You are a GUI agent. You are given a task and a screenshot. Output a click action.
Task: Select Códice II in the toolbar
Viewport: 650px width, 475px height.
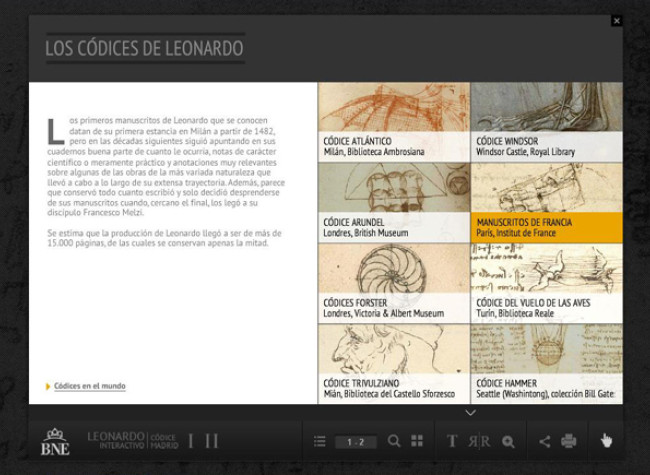click(211, 440)
